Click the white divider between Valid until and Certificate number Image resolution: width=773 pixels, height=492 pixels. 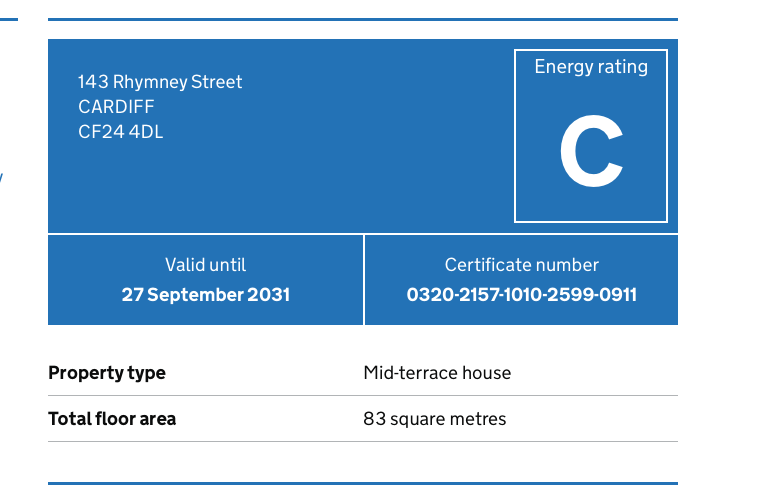pyautogui.click(x=364, y=280)
